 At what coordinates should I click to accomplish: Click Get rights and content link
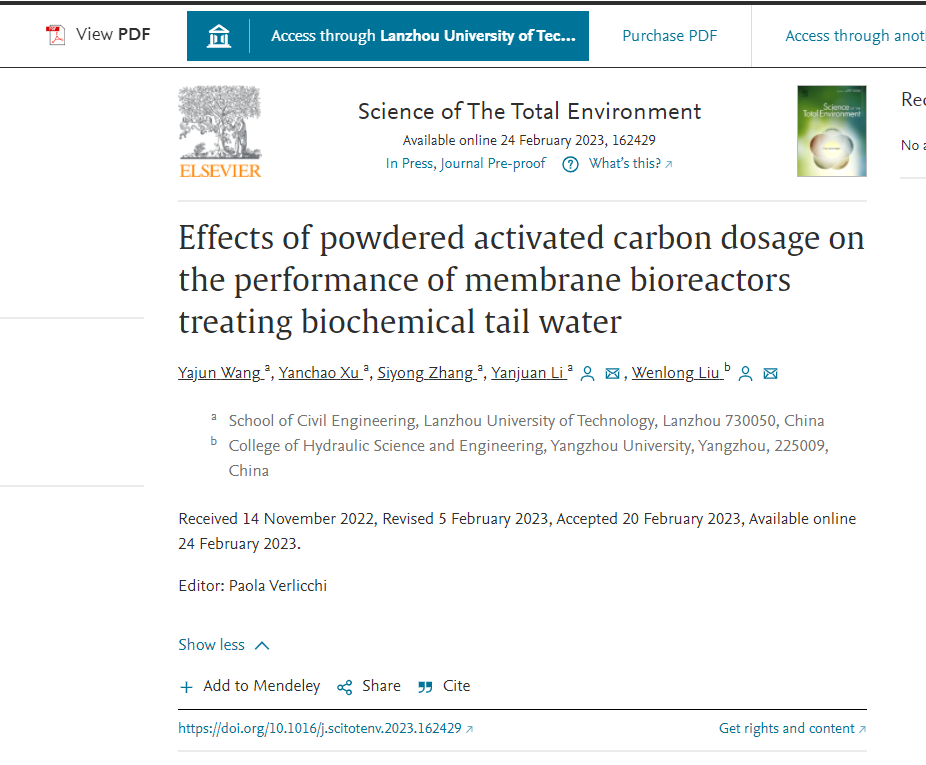point(787,729)
